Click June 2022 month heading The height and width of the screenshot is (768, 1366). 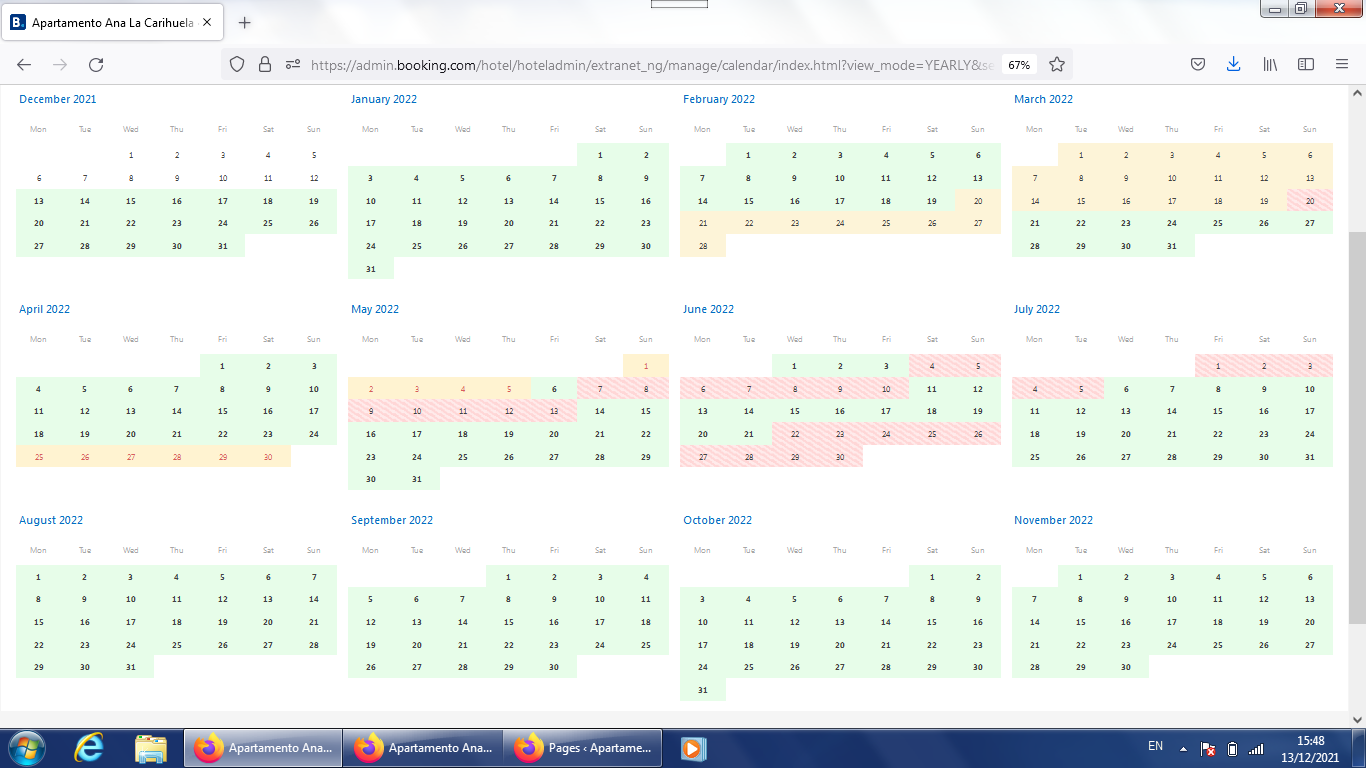708,309
